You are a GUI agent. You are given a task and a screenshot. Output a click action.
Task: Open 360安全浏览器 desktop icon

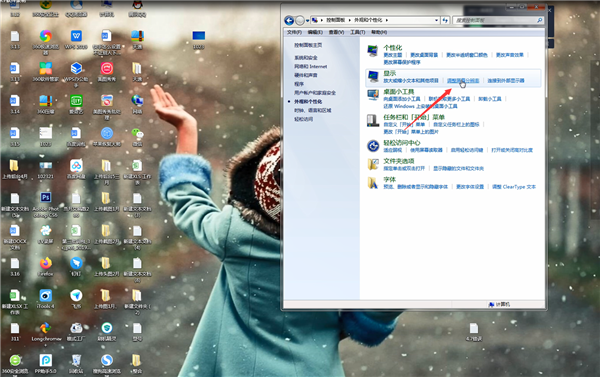(15, 360)
